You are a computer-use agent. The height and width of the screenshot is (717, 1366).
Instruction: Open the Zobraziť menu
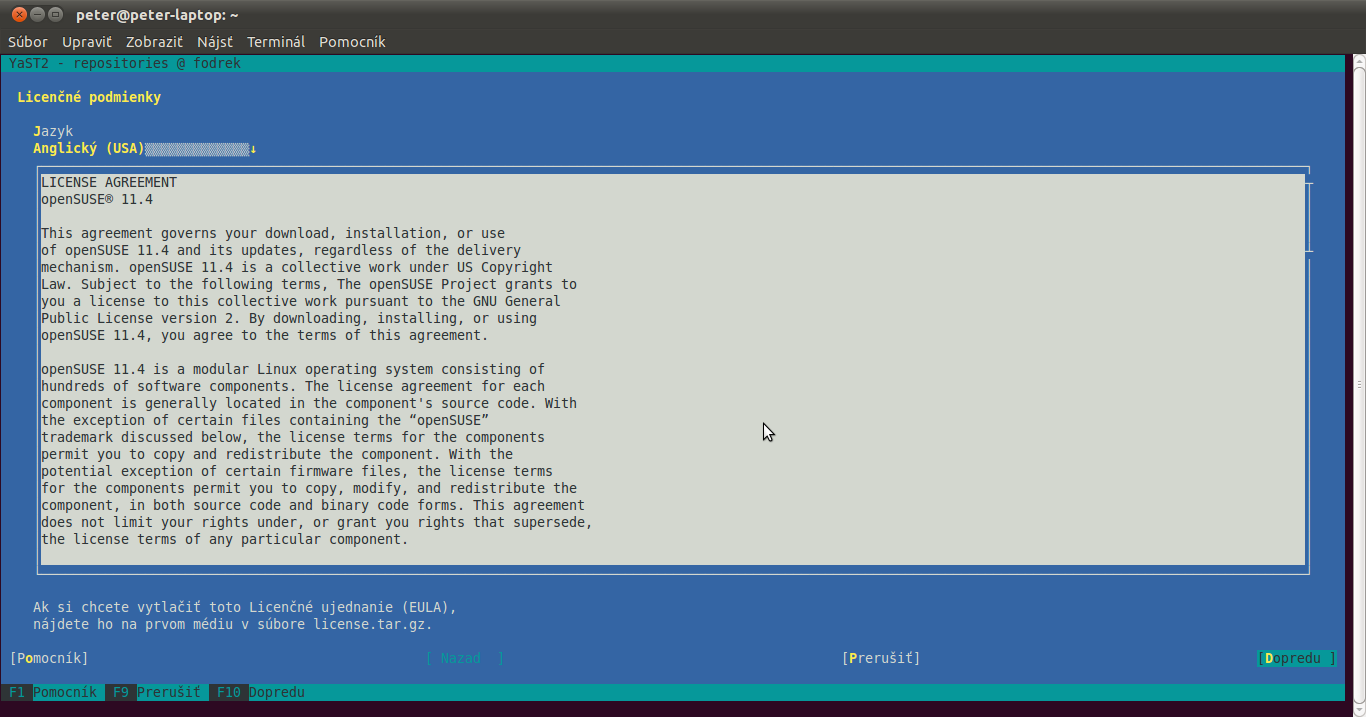(154, 42)
